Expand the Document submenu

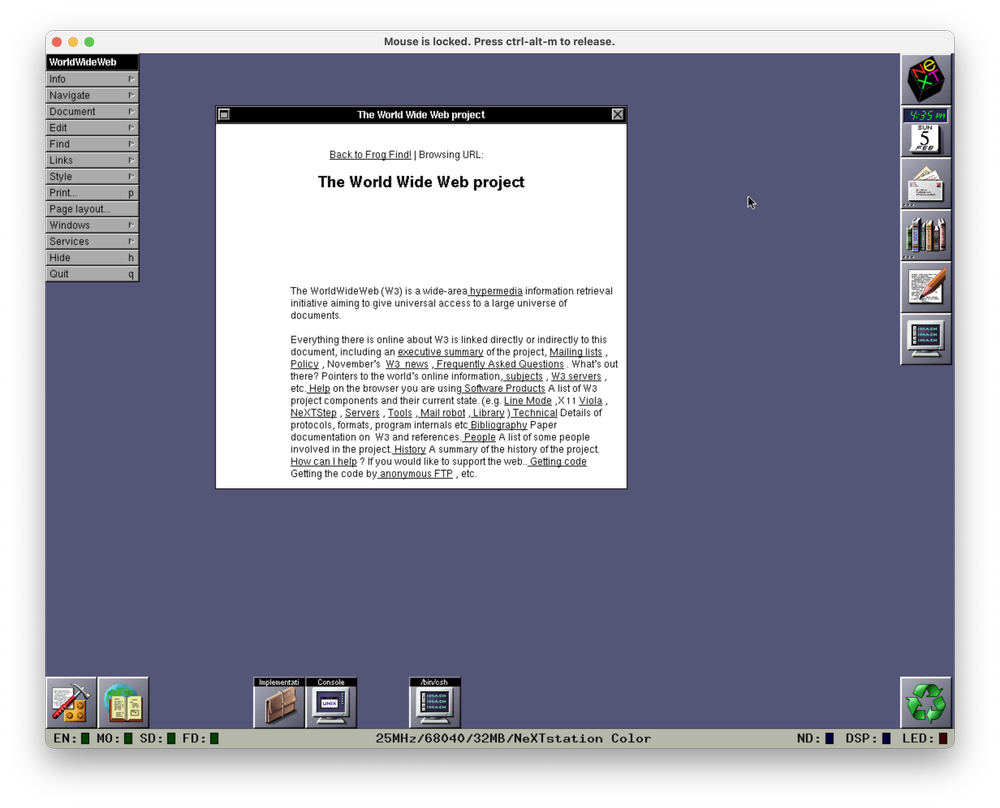tap(92, 112)
